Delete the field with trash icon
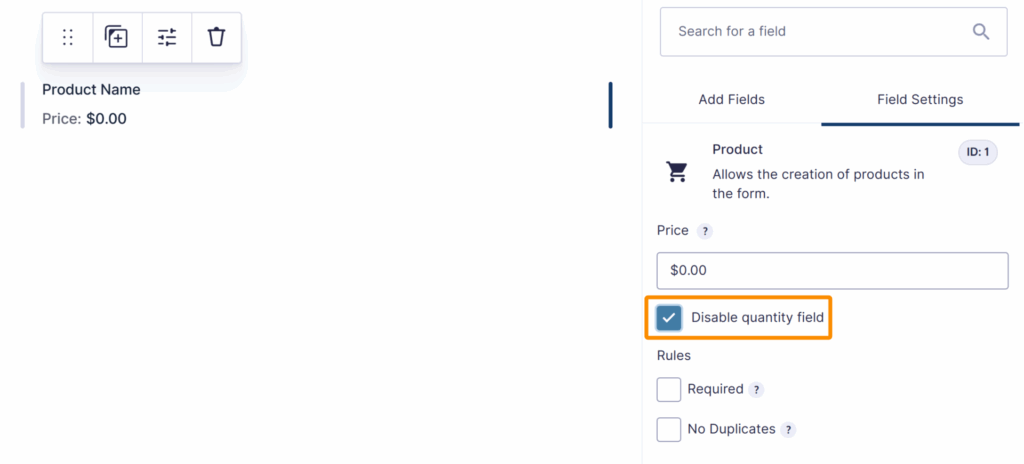1024x464 pixels. coord(216,38)
